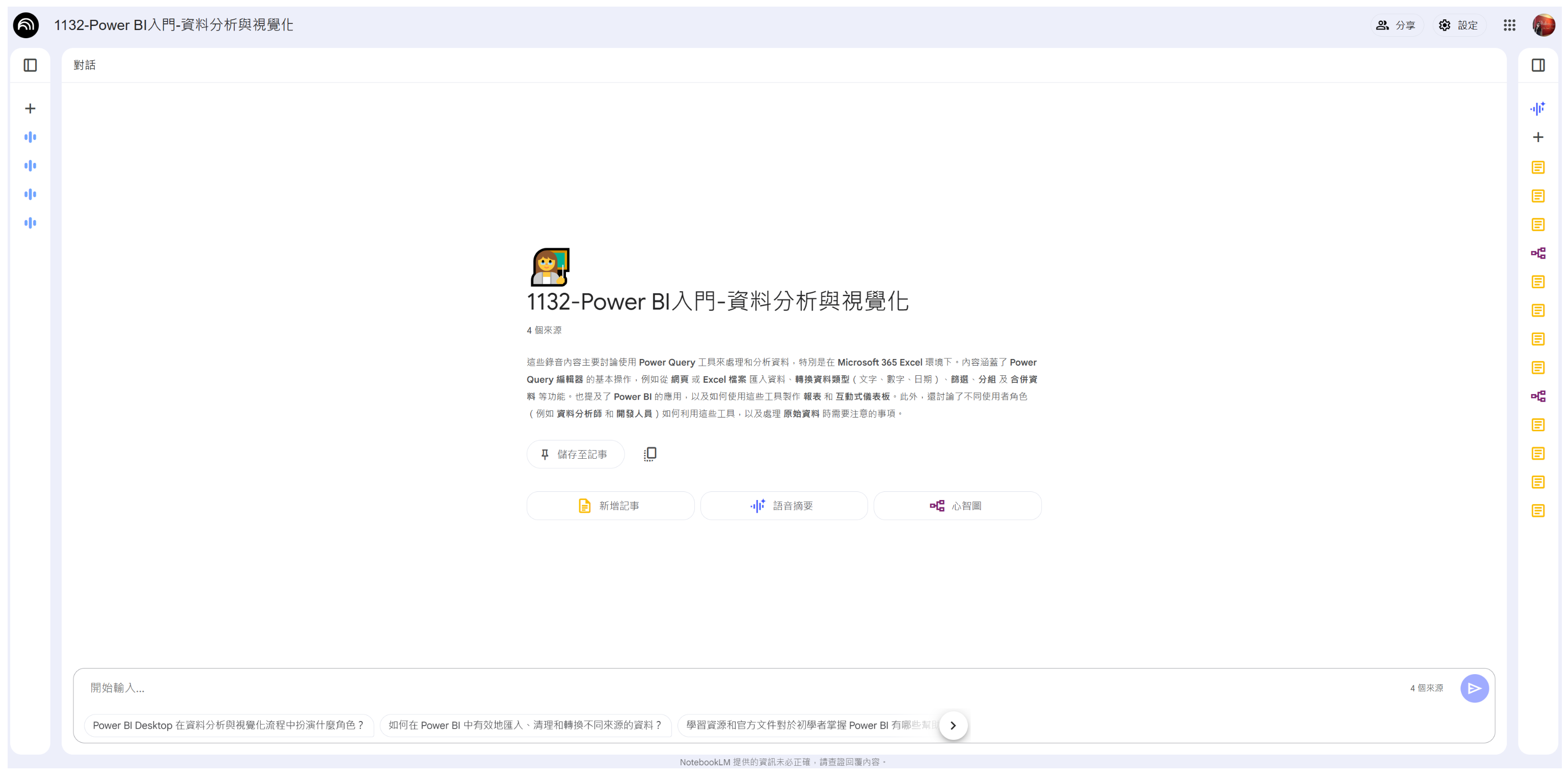Click the 新增記事 button
This screenshot has height=777, width=1568.
click(x=610, y=506)
